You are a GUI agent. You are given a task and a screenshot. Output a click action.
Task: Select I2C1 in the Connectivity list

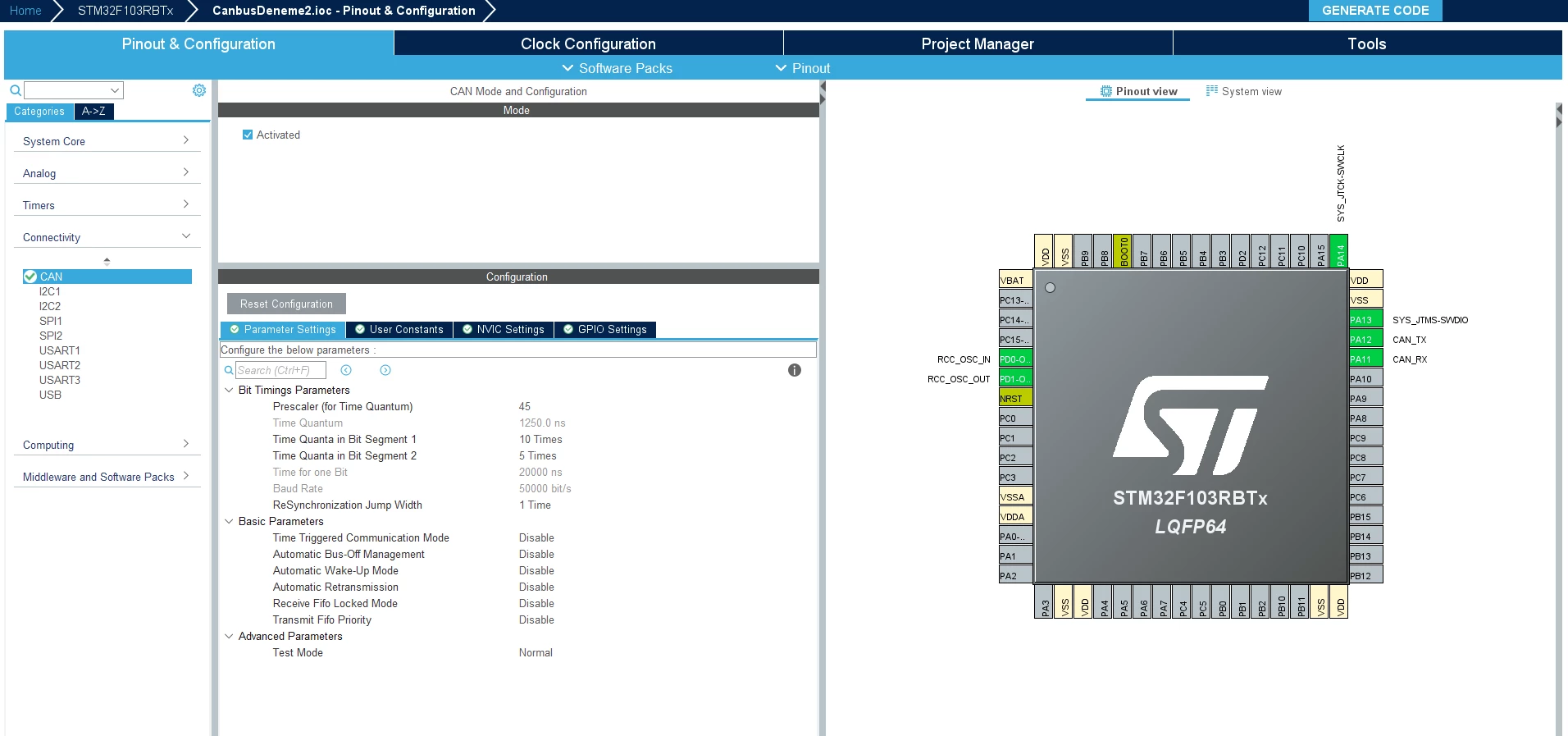pyautogui.click(x=50, y=291)
